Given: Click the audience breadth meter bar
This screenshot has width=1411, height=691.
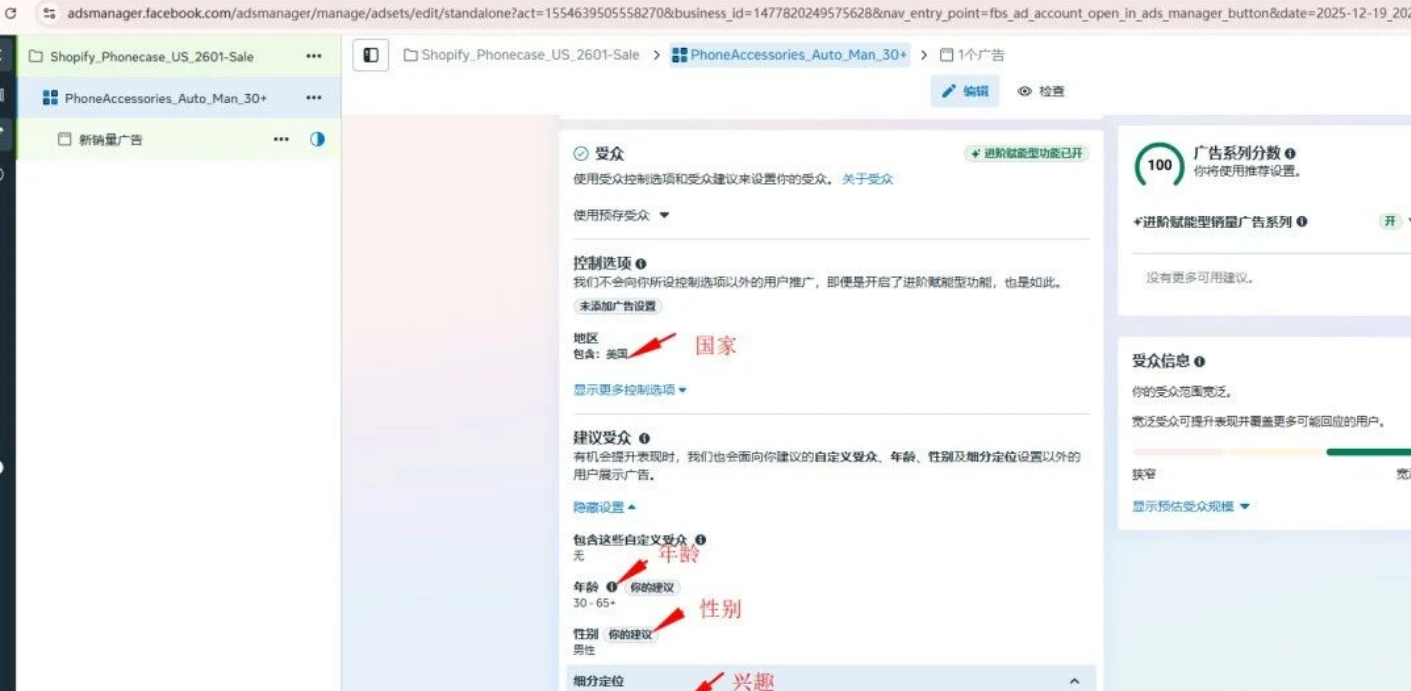Looking at the screenshot, I should (1271, 452).
